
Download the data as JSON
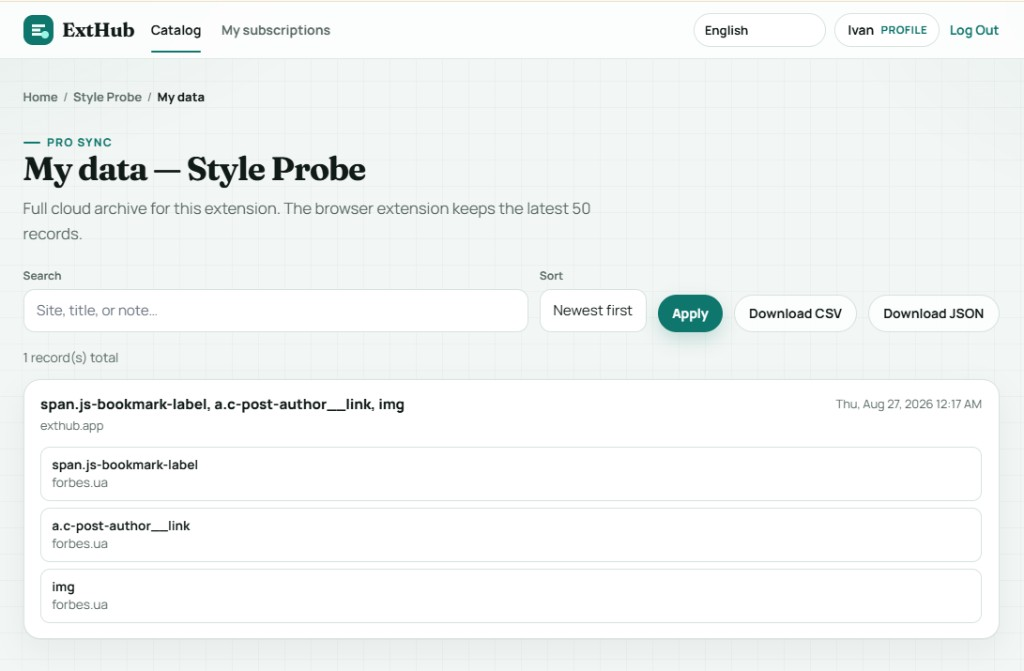coord(933,314)
